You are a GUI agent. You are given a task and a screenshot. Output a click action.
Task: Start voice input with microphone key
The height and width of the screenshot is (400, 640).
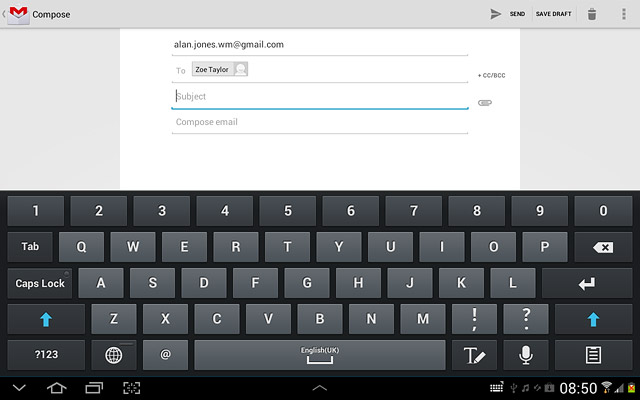point(526,355)
